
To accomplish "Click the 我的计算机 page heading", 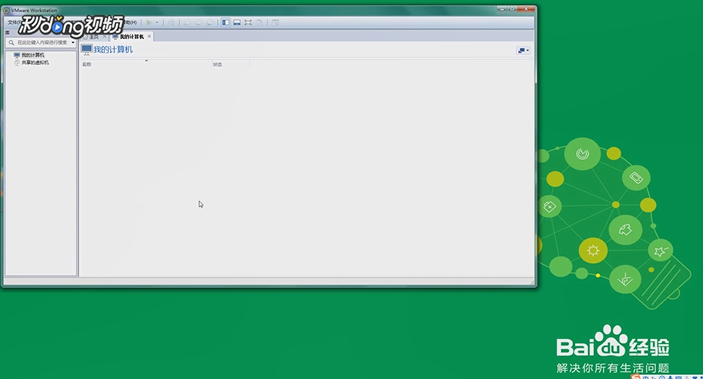I will coord(113,50).
